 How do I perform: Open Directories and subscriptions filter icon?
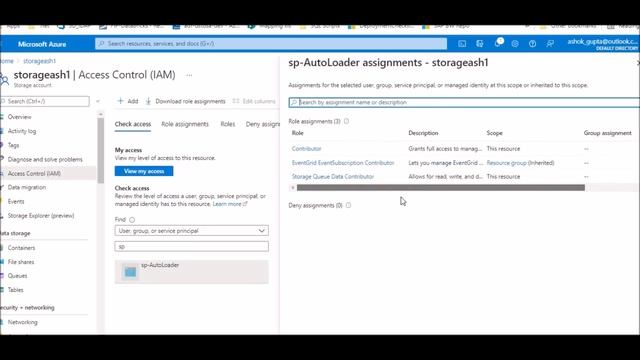(480, 44)
